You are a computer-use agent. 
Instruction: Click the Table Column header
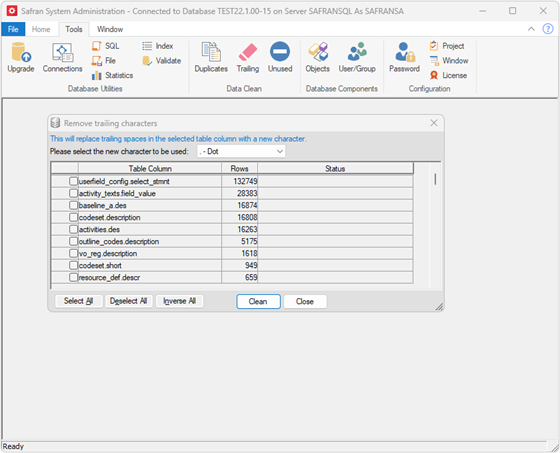[150, 169]
